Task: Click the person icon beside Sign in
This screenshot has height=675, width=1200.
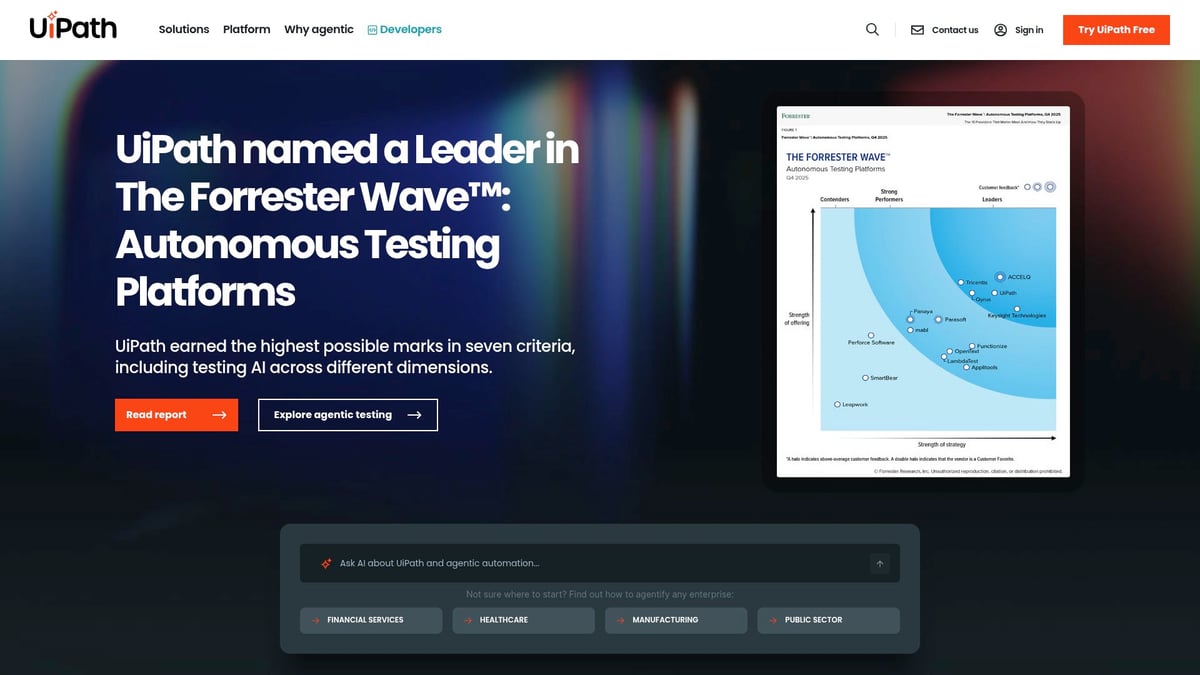Action: (x=999, y=30)
